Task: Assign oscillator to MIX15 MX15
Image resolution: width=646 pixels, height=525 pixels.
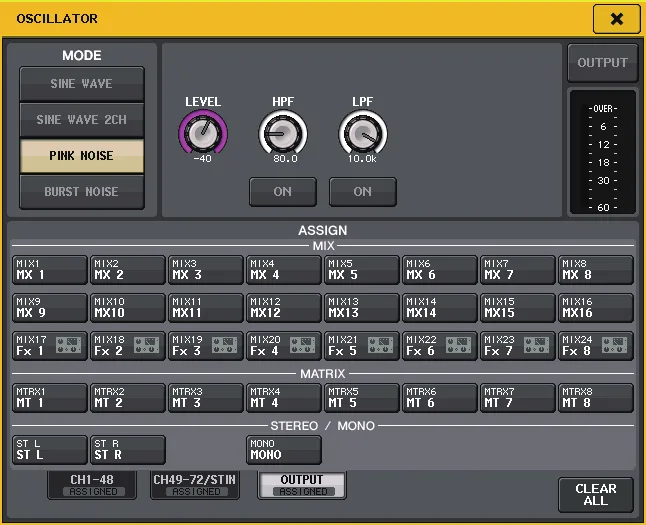Action: (517, 308)
